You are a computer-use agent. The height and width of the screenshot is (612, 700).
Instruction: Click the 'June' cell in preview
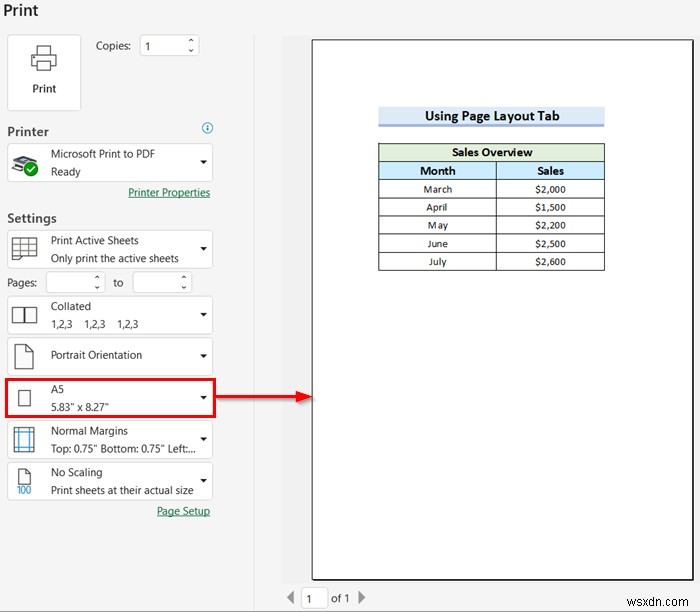coord(438,244)
